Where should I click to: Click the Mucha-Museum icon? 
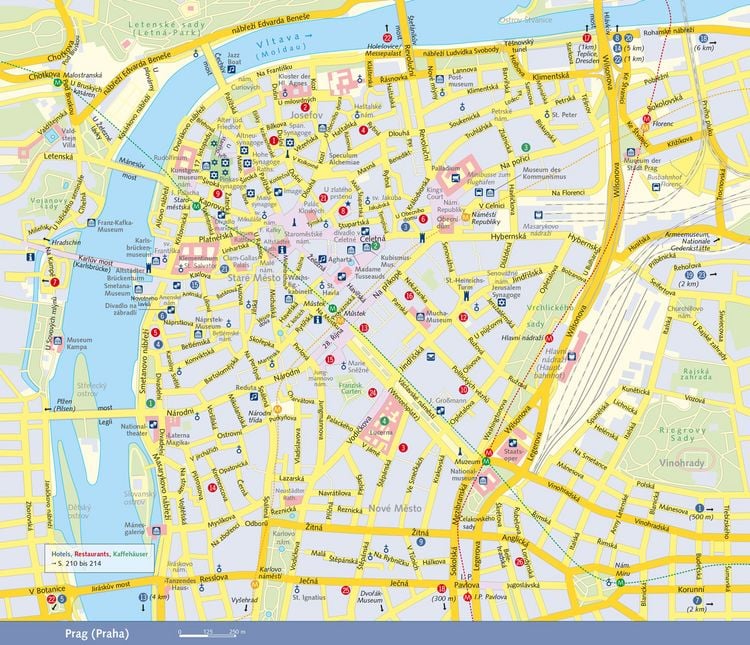(x=420, y=316)
